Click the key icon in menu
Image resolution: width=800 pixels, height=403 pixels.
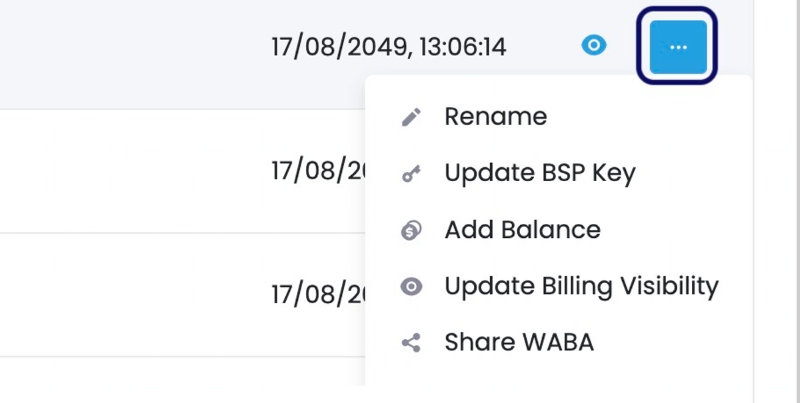(411, 173)
